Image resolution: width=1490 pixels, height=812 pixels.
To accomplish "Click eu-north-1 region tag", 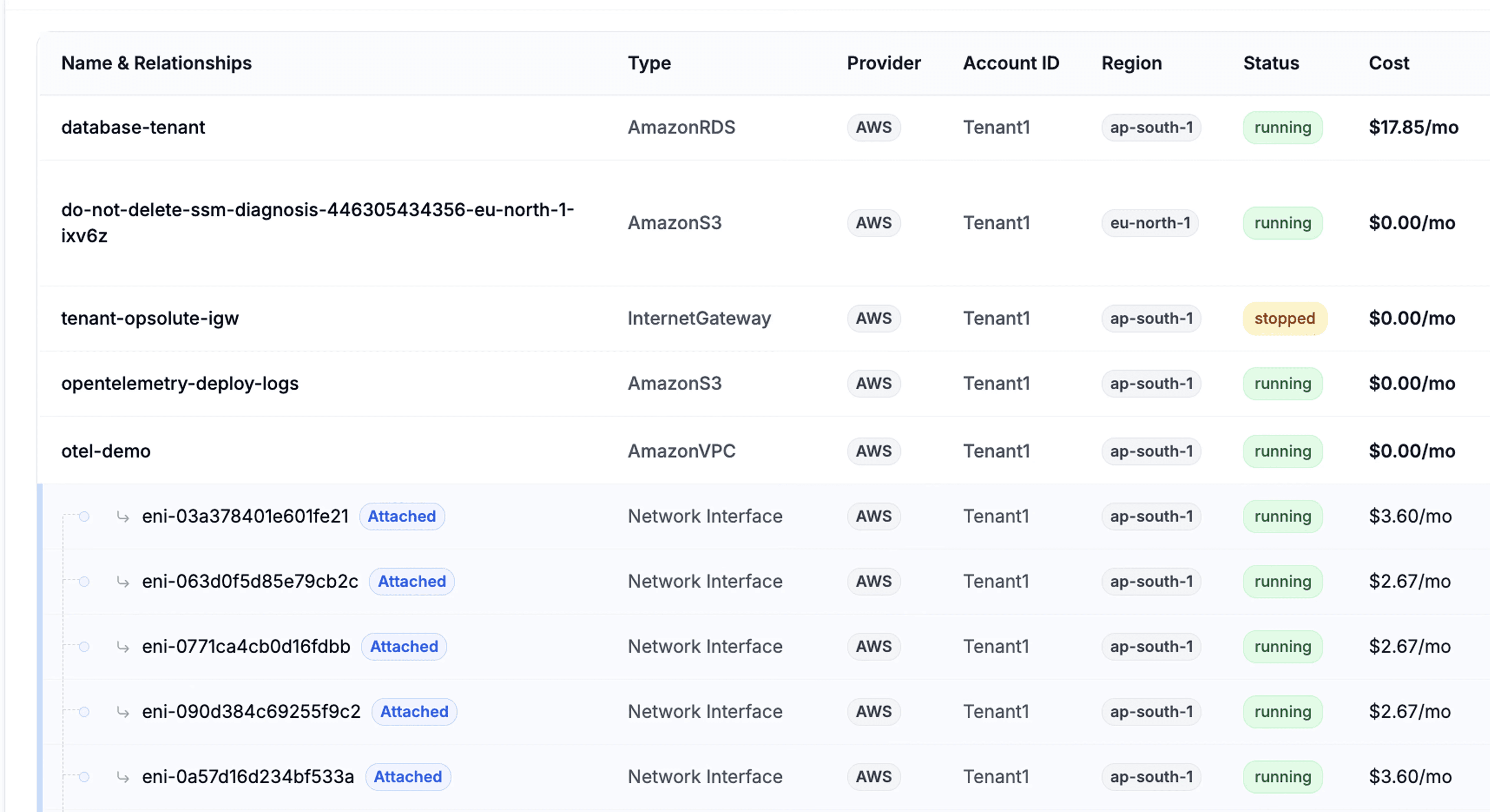I will point(1150,223).
